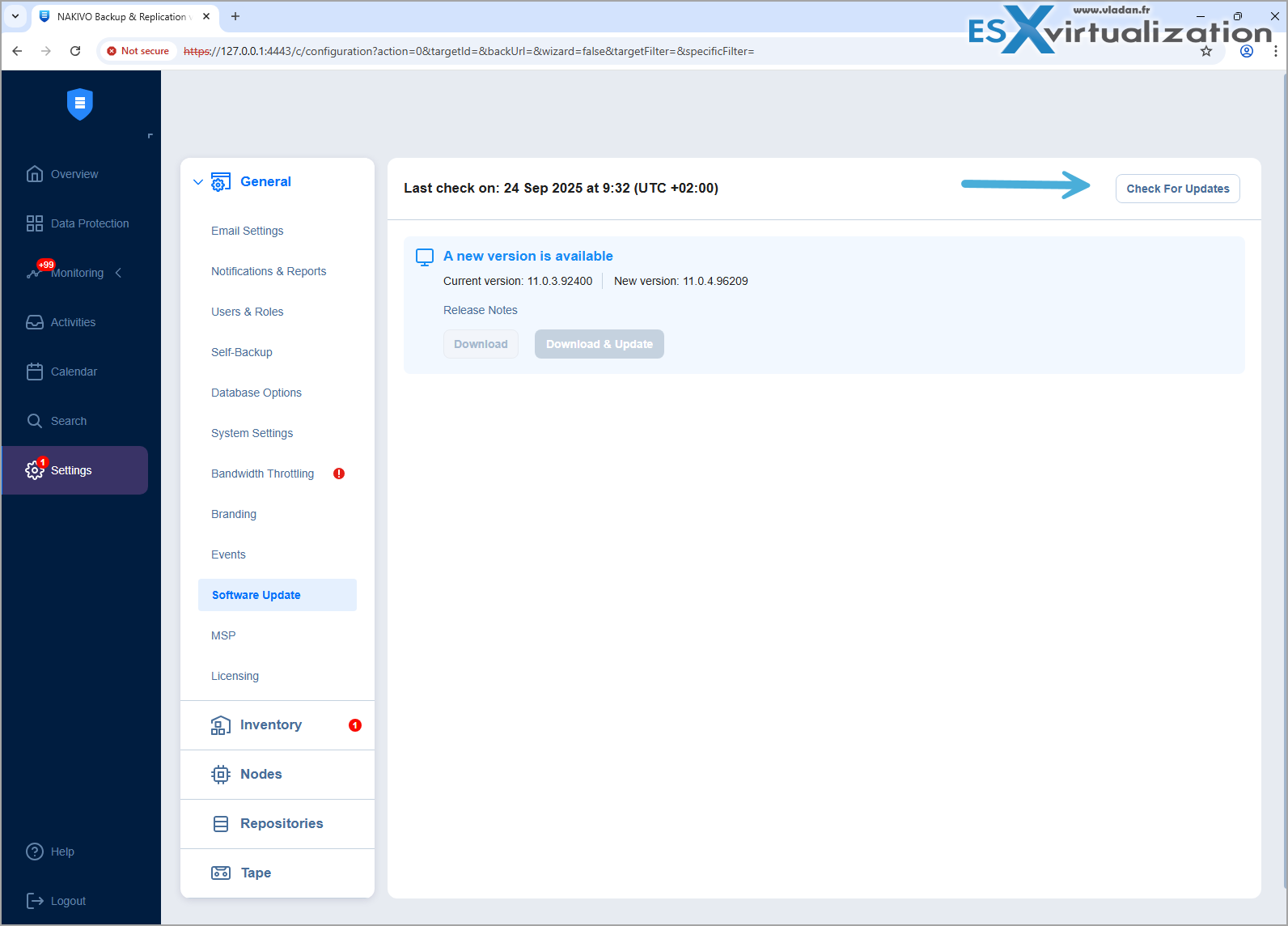Click the General settings gear-window icon
Viewport: 1288px width, 926px height.
point(221,182)
